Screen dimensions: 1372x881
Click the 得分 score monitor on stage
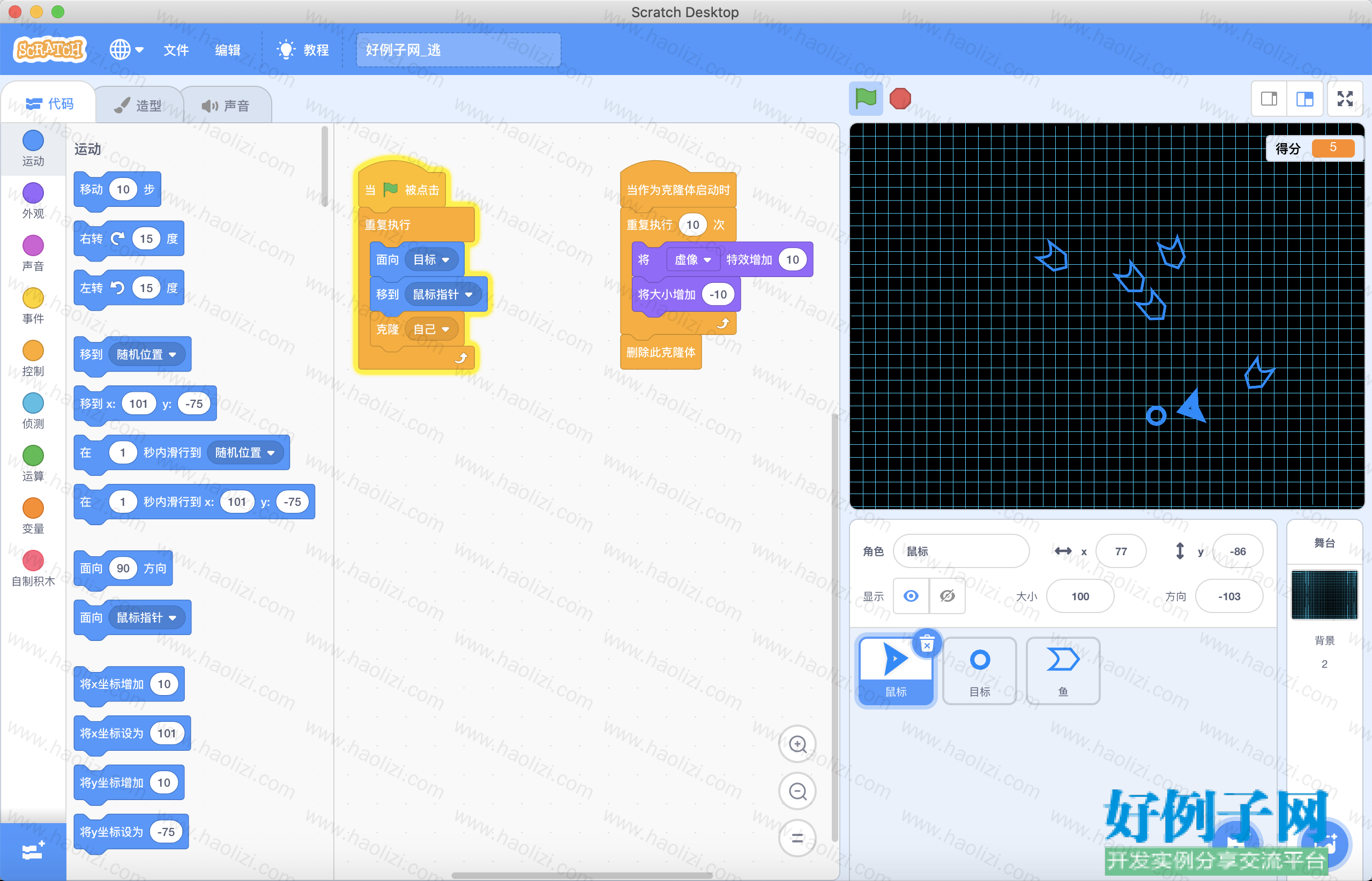pos(1314,148)
